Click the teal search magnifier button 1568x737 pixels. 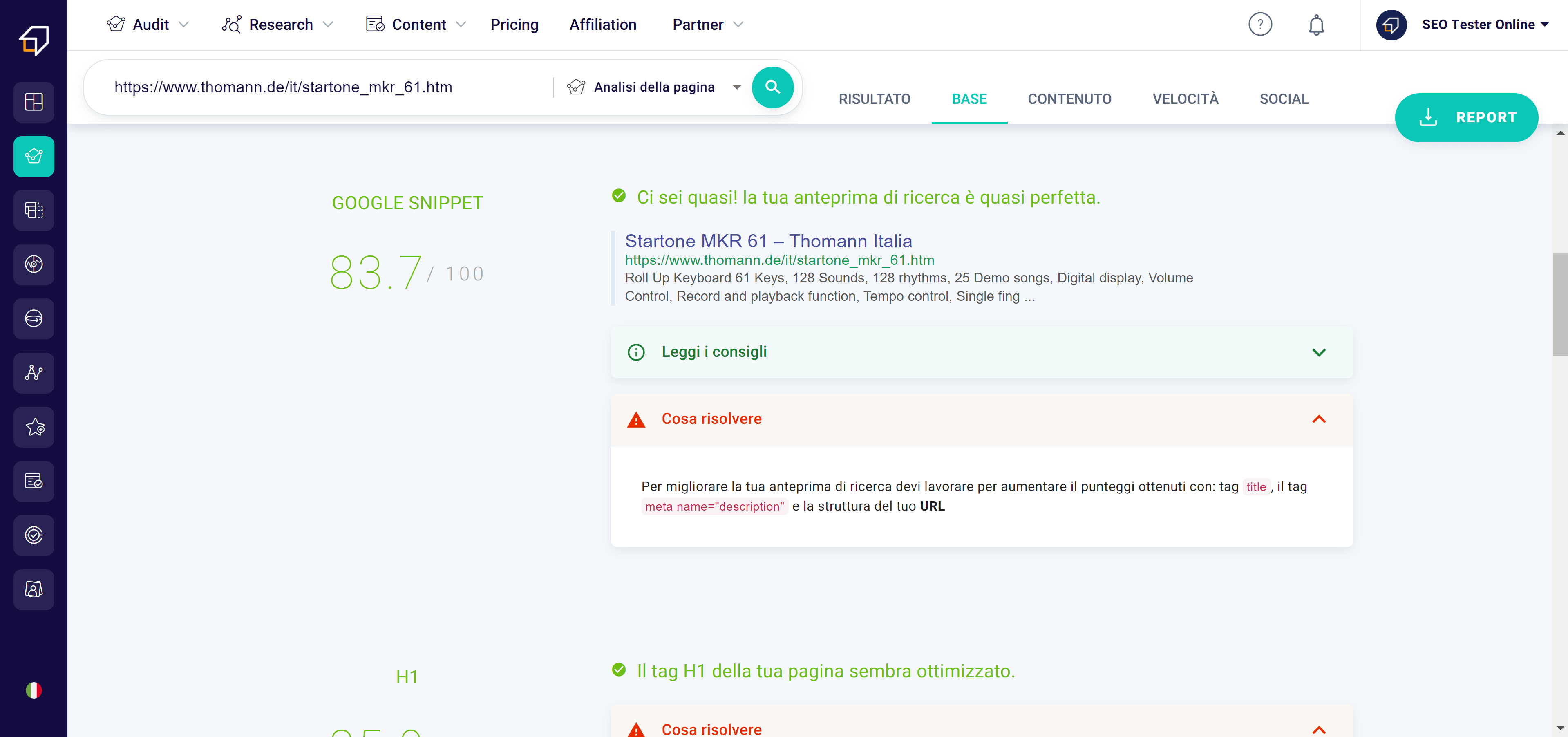pos(772,87)
